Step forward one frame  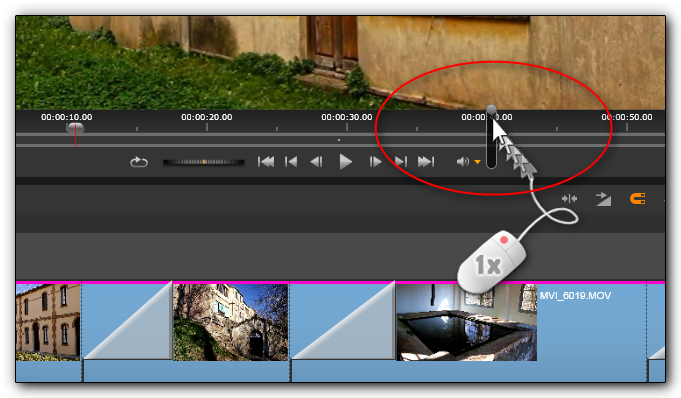pyautogui.click(x=375, y=162)
